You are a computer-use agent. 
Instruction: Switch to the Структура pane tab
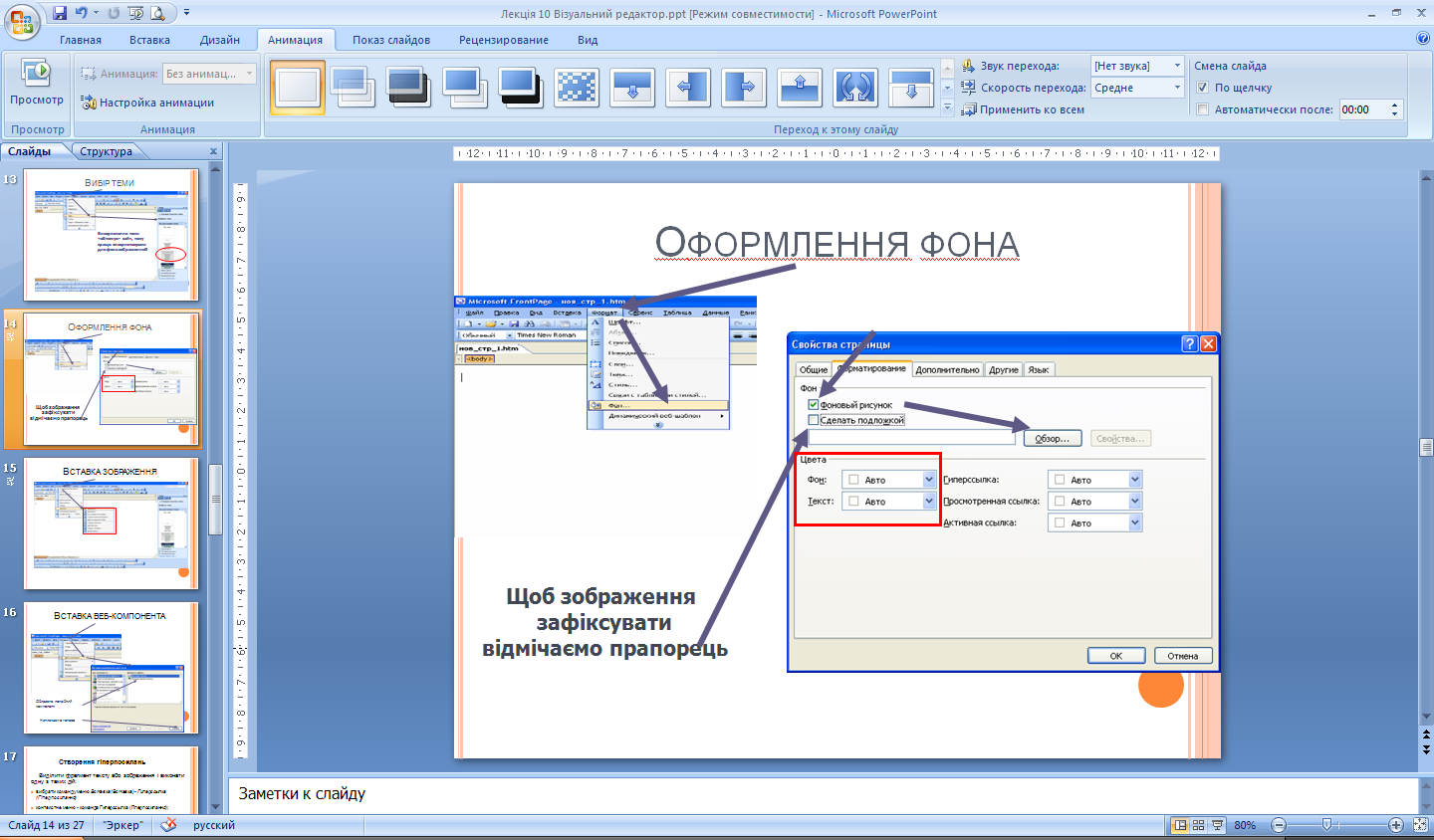click(107, 151)
